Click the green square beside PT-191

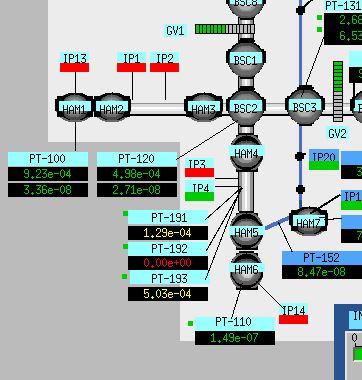(125, 213)
